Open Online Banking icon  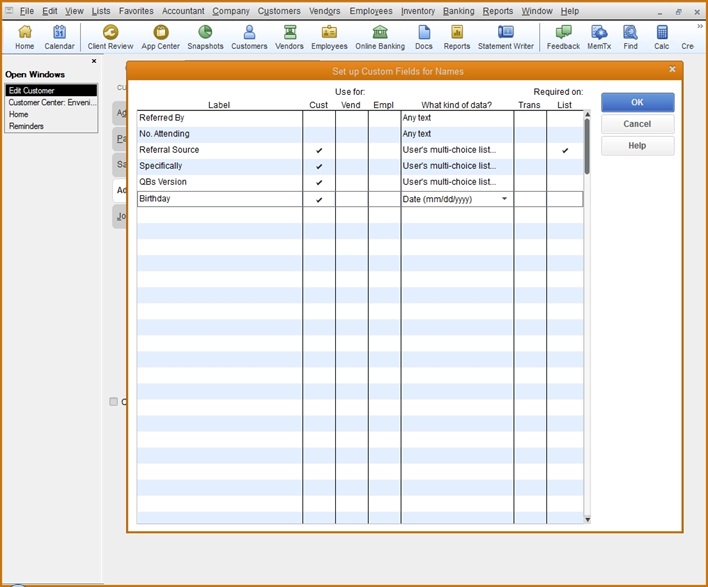point(380,37)
